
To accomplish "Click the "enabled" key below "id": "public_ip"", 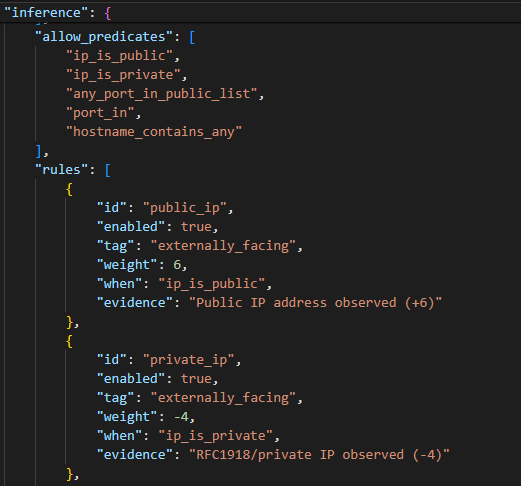I will (131, 227).
